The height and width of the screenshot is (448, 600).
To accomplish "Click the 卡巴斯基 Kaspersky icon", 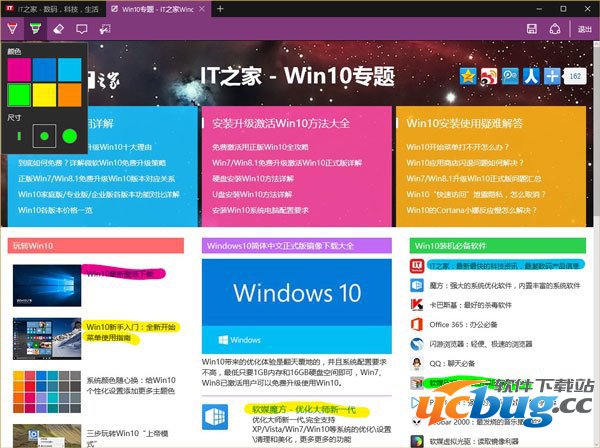I will click(417, 305).
